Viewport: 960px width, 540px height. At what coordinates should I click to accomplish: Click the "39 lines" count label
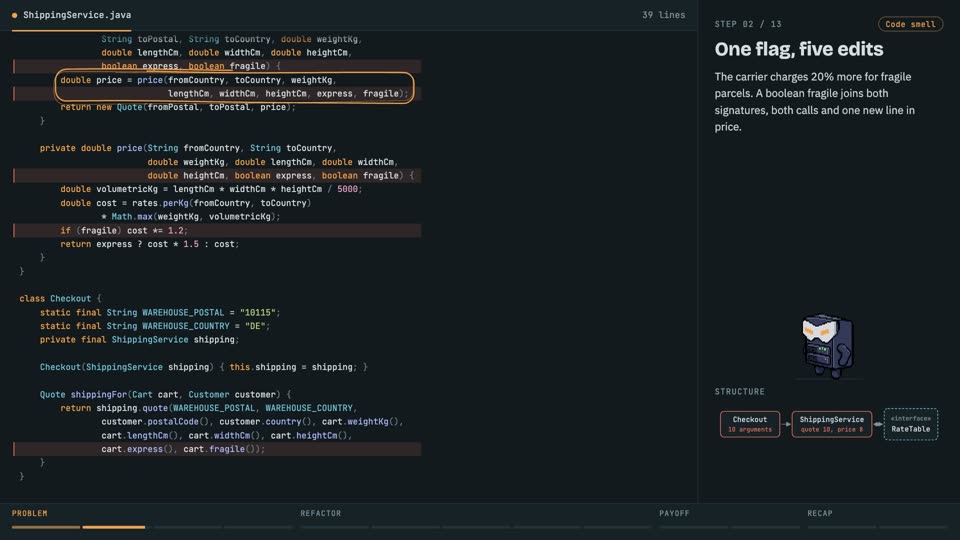pos(664,15)
